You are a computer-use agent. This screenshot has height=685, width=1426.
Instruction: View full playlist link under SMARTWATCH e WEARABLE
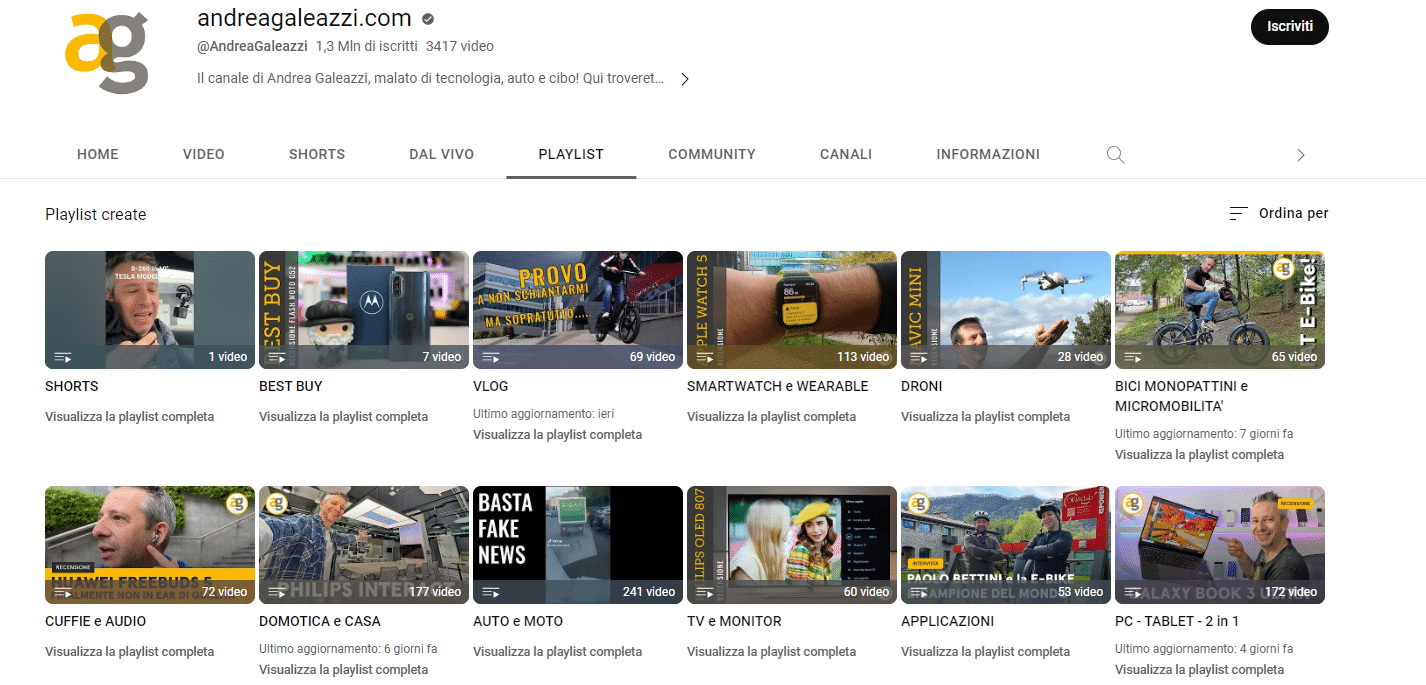tap(771, 417)
